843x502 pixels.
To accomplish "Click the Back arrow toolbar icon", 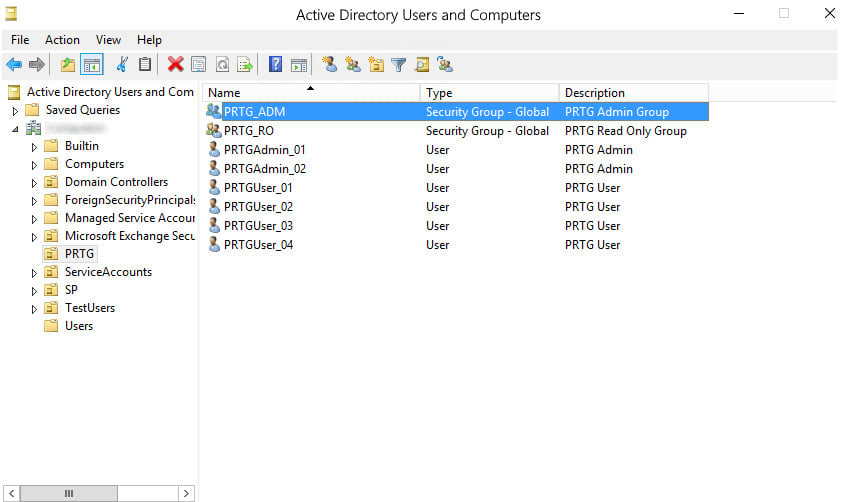I will click(14, 65).
